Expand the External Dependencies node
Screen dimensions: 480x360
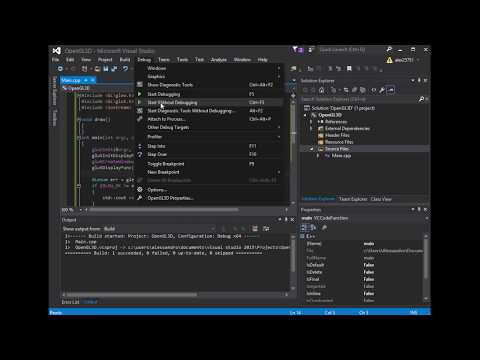click(x=312, y=128)
